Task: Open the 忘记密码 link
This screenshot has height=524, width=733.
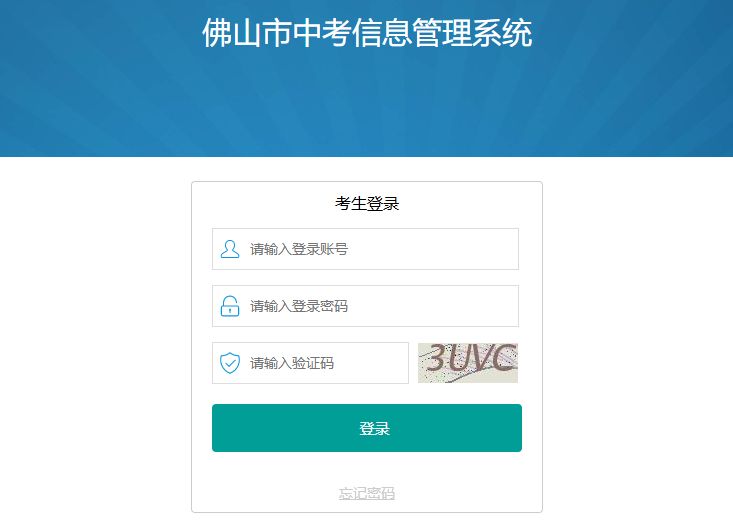Action: point(367,493)
